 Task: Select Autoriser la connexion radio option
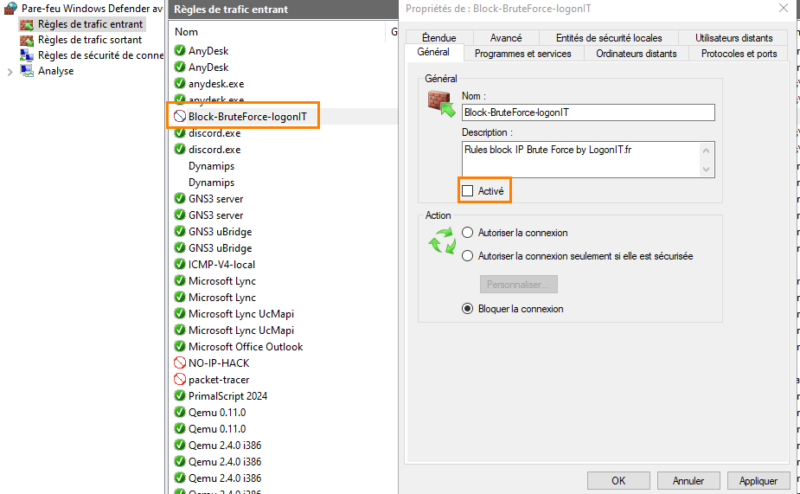(x=468, y=232)
